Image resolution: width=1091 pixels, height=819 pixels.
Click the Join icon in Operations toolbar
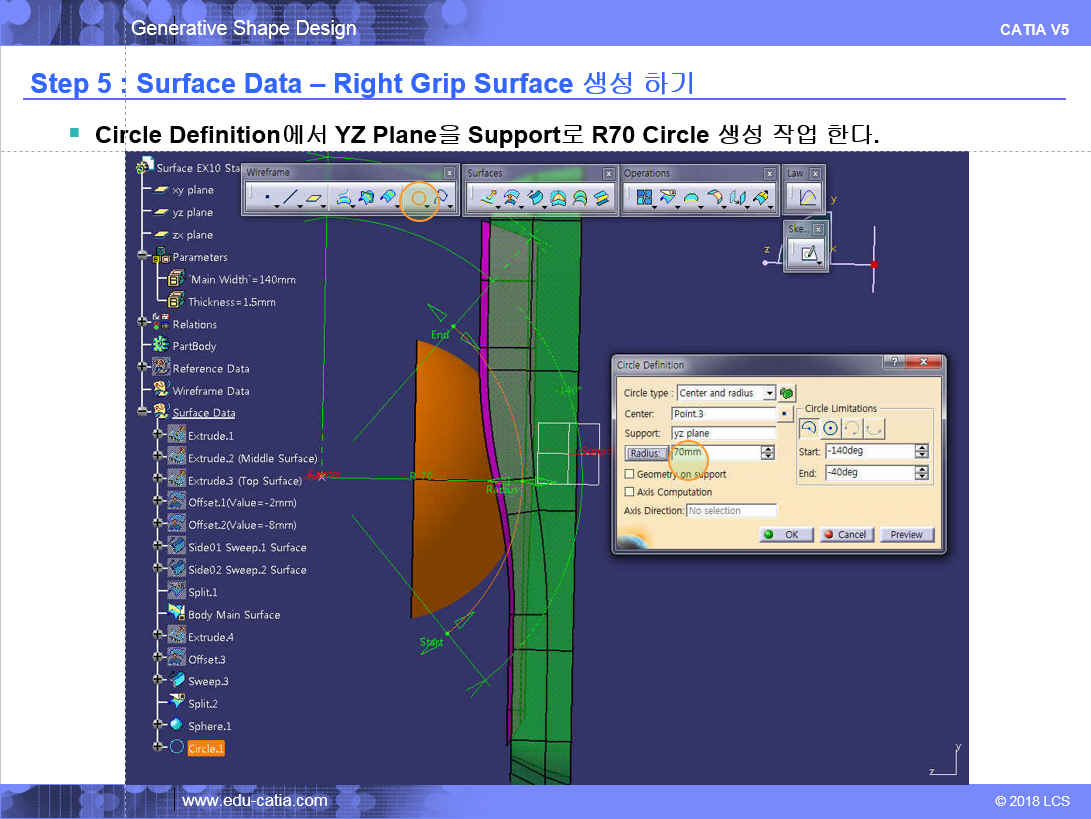click(643, 198)
